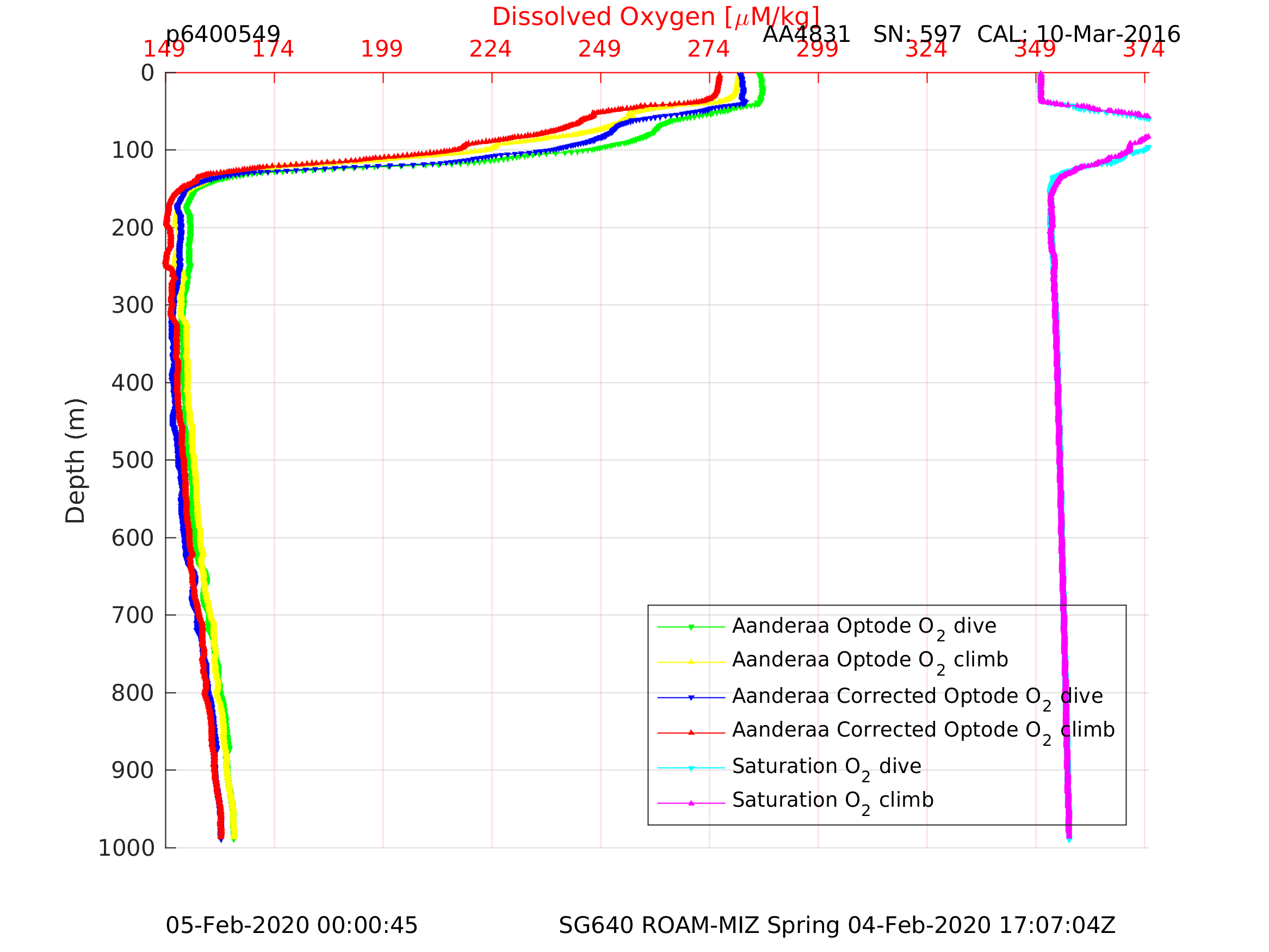Click the depth tick label '1000'
The height and width of the screenshot is (952, 1269).
coord(126,848)
